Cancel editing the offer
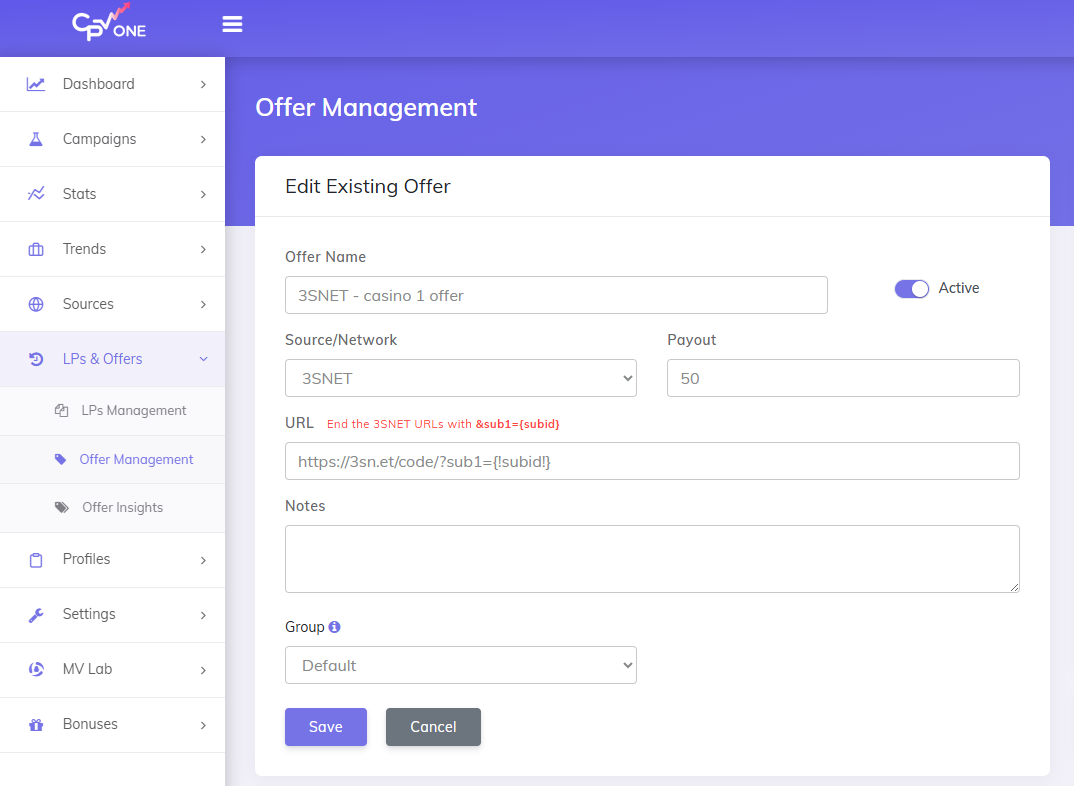 (x=433, y=727)
